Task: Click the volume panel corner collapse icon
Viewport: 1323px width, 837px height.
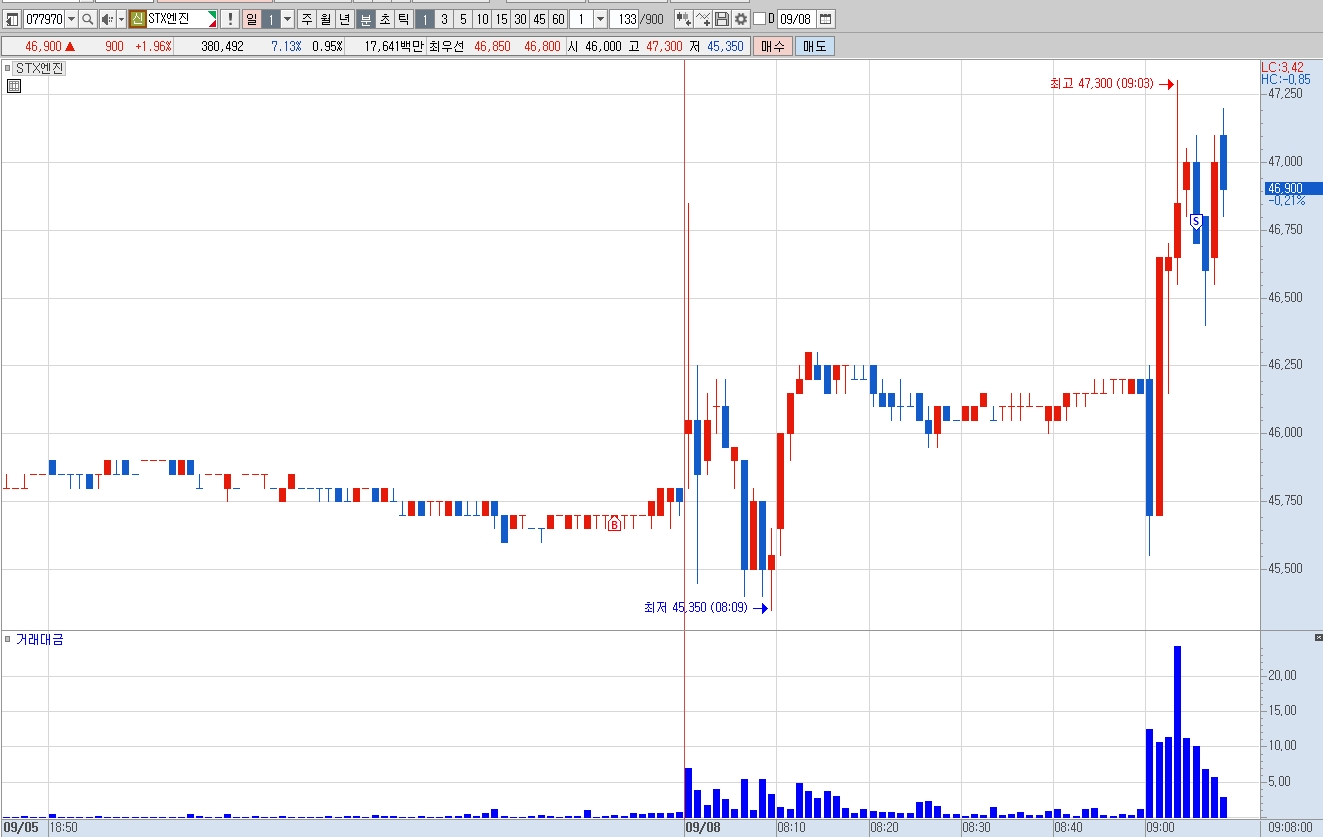Action: pos(1317,637)
